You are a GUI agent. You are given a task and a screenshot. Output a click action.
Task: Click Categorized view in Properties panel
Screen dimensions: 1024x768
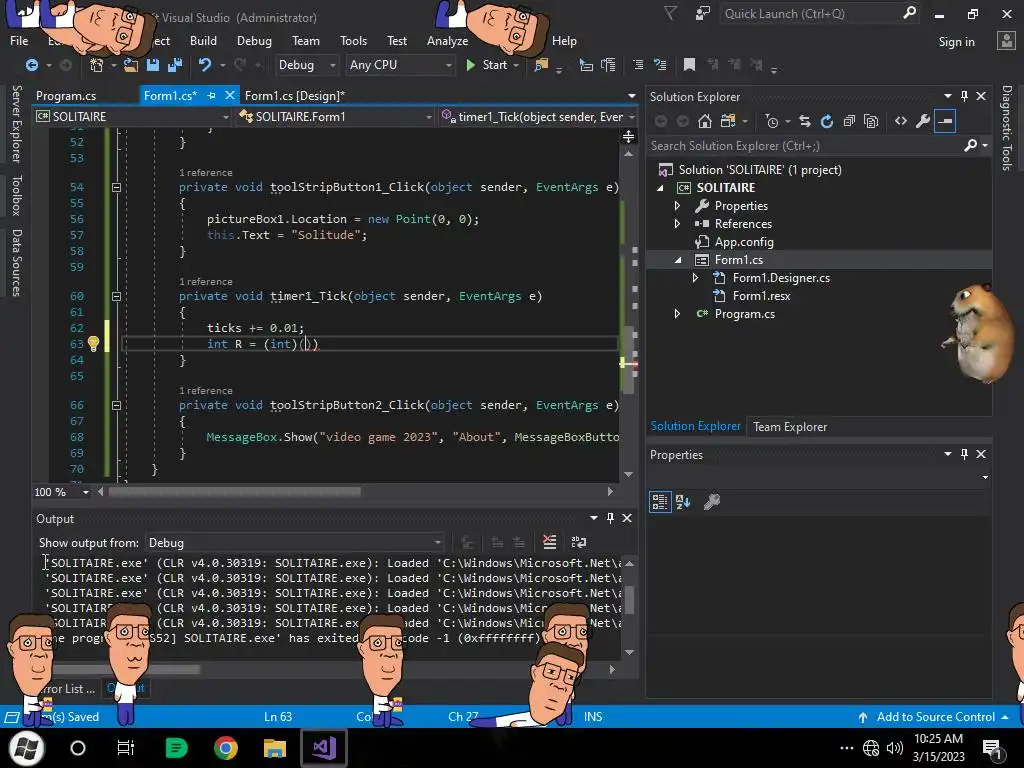click(x=660, y=502)
